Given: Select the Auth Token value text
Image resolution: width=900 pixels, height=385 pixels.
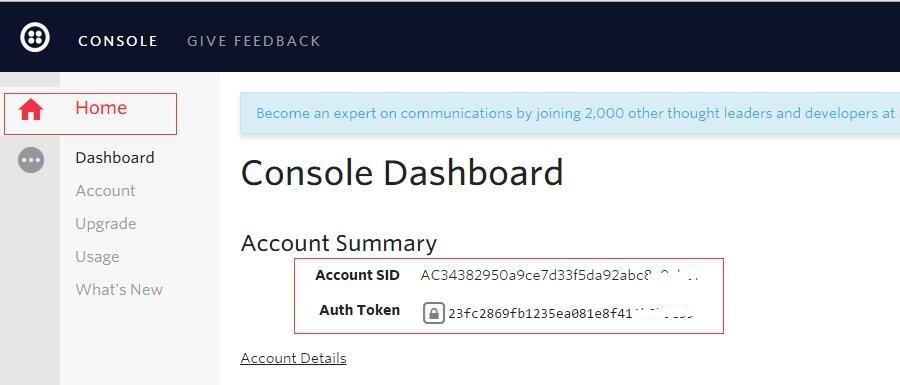Looking at the screenshot, I should [x=571, y=314].
